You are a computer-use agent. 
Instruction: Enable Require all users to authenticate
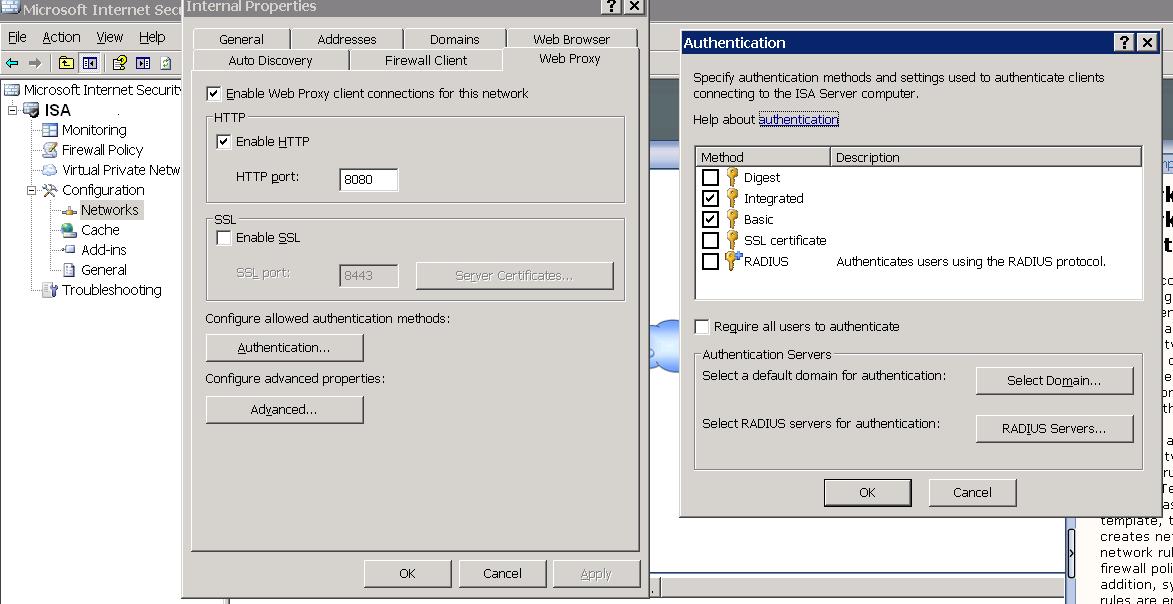tap(702, 327)
